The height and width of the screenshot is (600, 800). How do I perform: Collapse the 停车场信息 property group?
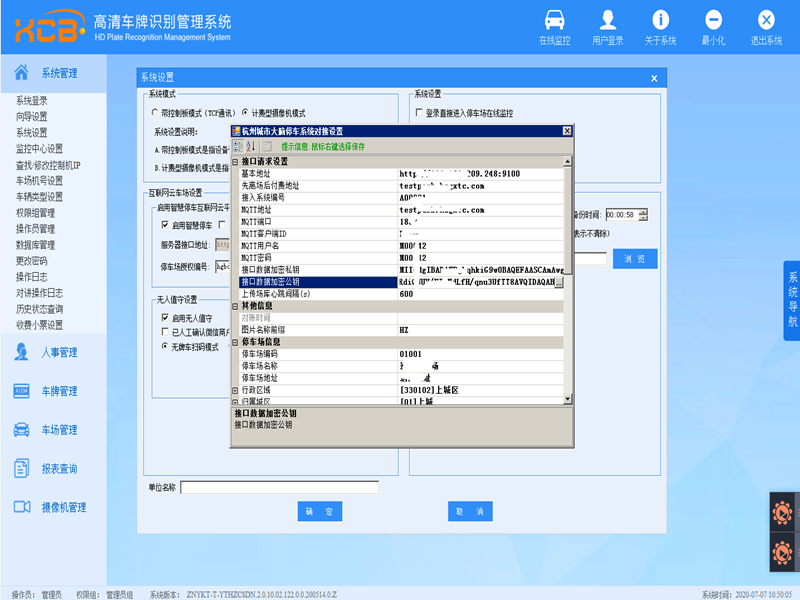[x=236, y=342]
